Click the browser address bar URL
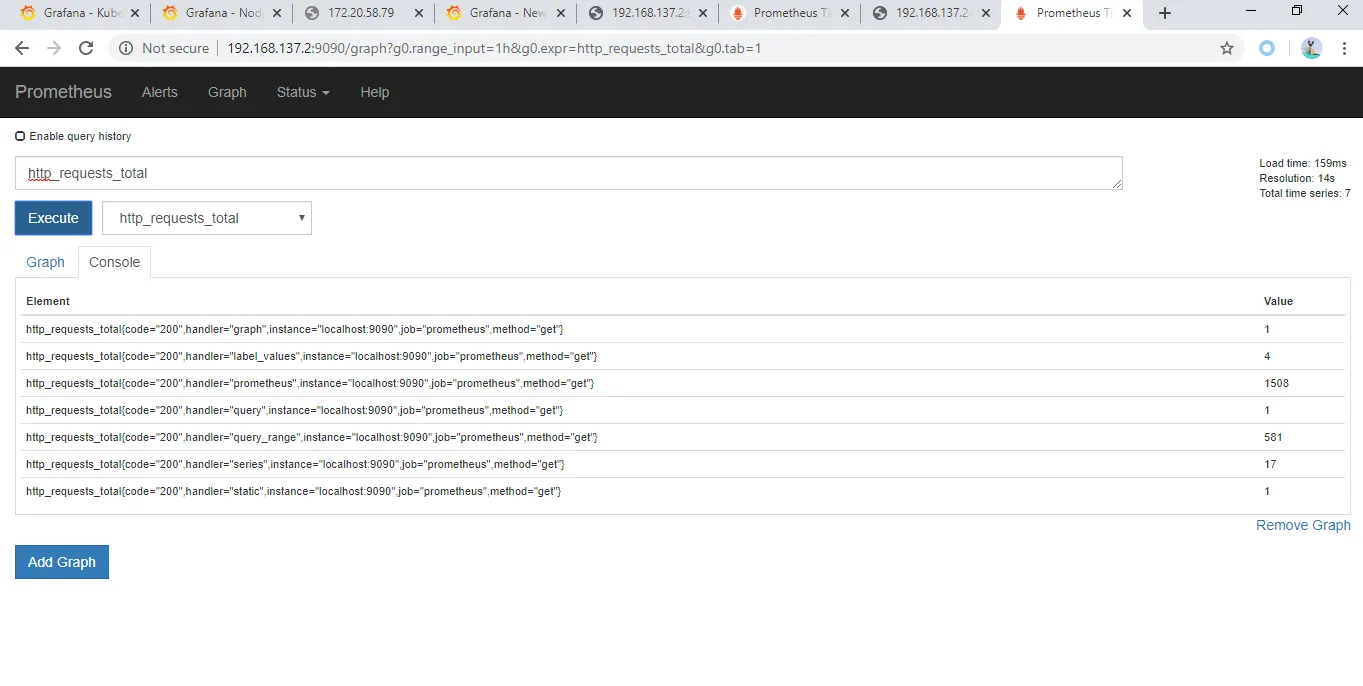Image resolution: width=1363 pixels, height=686 pixels. 494,48
